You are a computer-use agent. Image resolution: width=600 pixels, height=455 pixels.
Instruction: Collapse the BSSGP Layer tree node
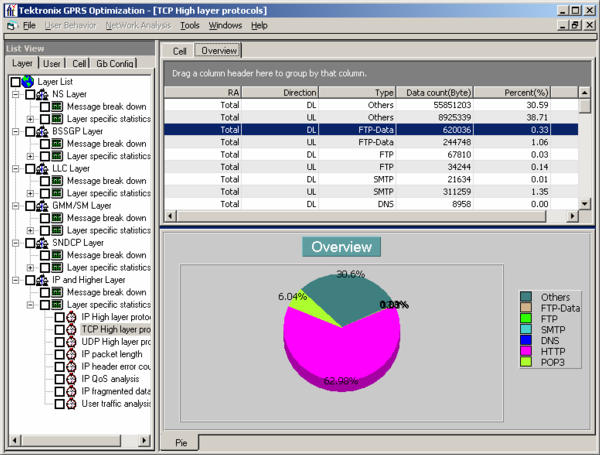(x=16, y=131)
